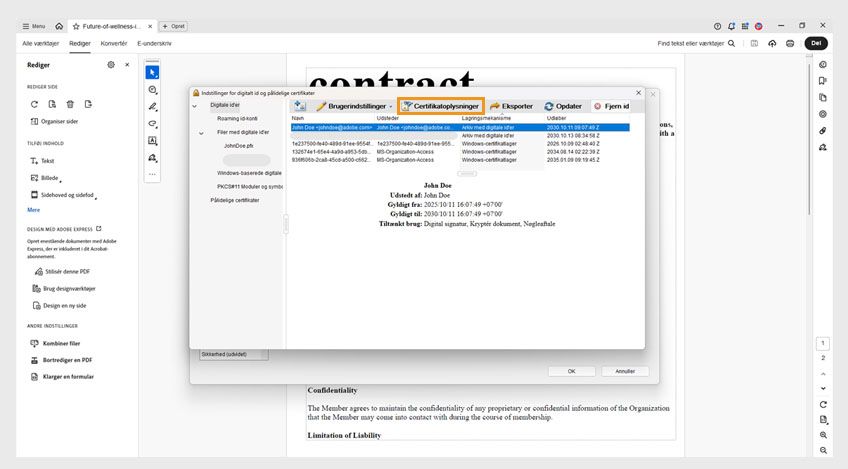Click Opdater to refresh IDs

pos(564,106)
